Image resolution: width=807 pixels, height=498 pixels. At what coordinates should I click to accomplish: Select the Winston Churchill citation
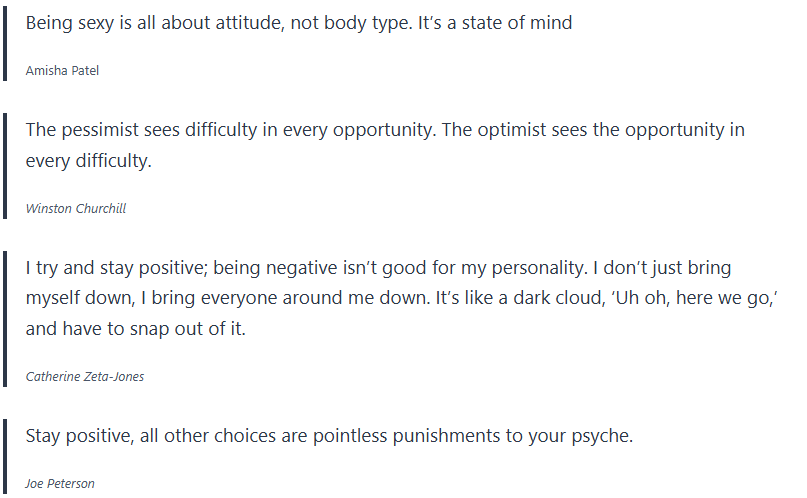76,209
